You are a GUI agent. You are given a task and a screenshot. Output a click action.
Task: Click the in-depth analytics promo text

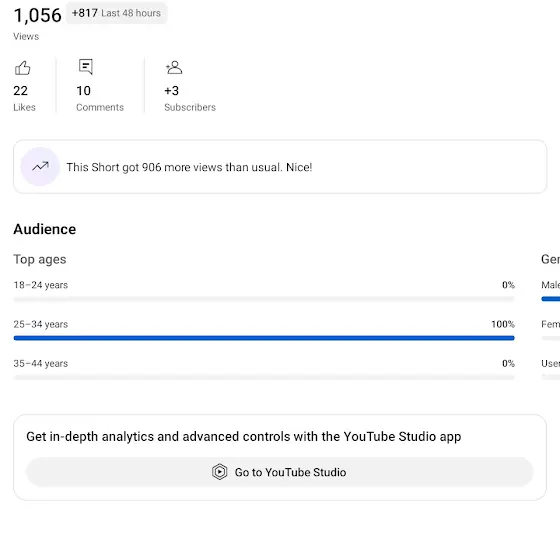(244, 437)
